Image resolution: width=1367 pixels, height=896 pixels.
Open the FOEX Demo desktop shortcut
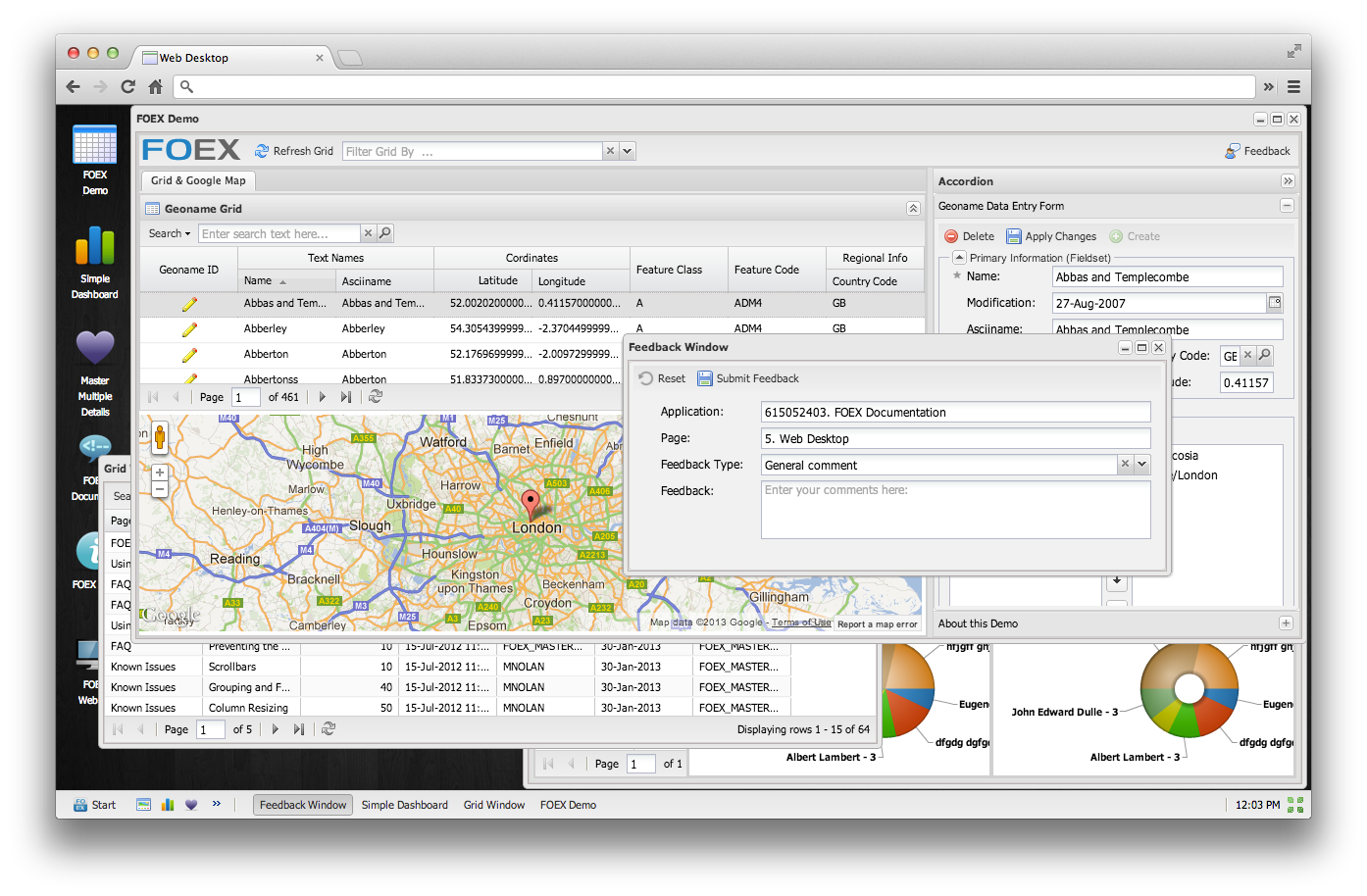point(95,162)
